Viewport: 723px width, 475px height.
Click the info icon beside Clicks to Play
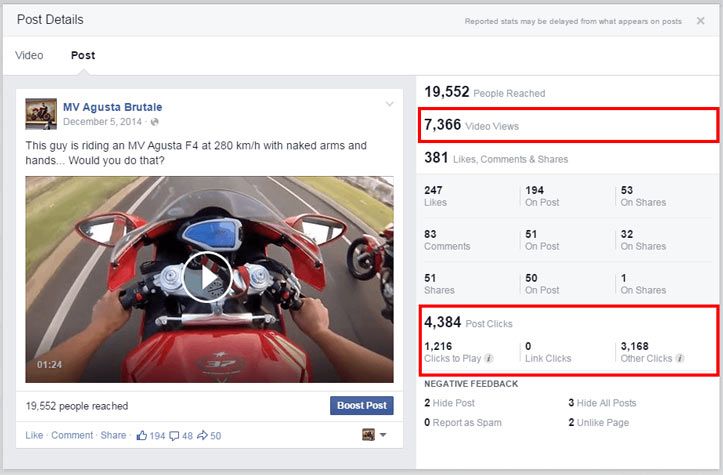click(x=489, y=358)
